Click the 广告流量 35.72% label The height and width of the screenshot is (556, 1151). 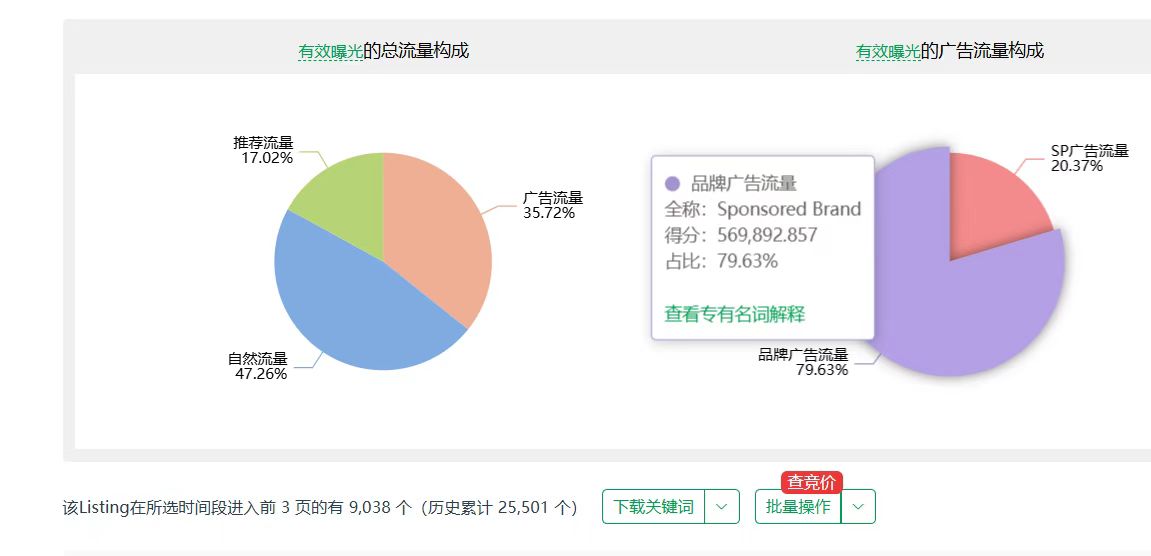553,206
